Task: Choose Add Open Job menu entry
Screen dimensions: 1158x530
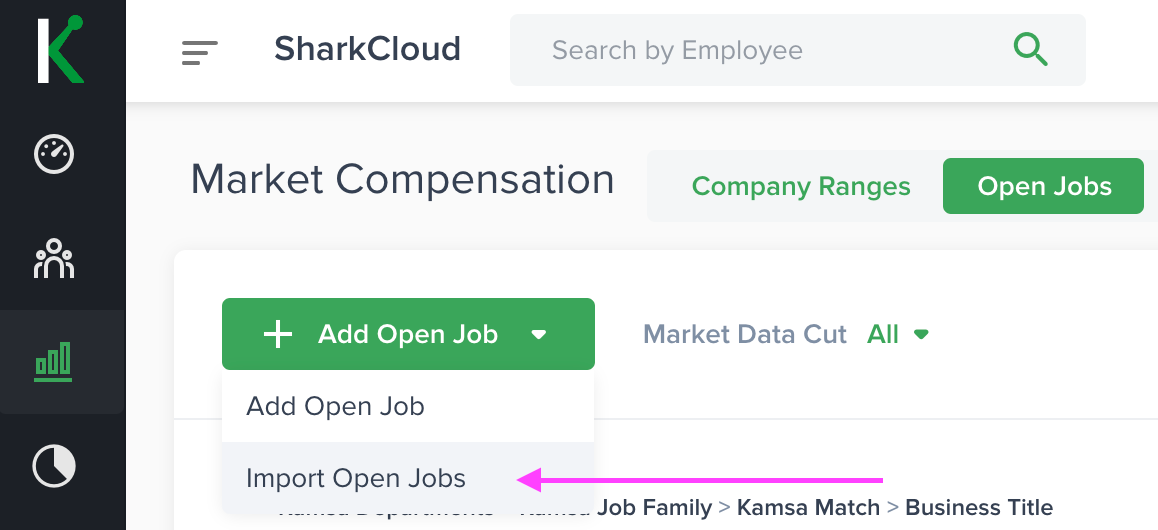Action: click(336, 406)
